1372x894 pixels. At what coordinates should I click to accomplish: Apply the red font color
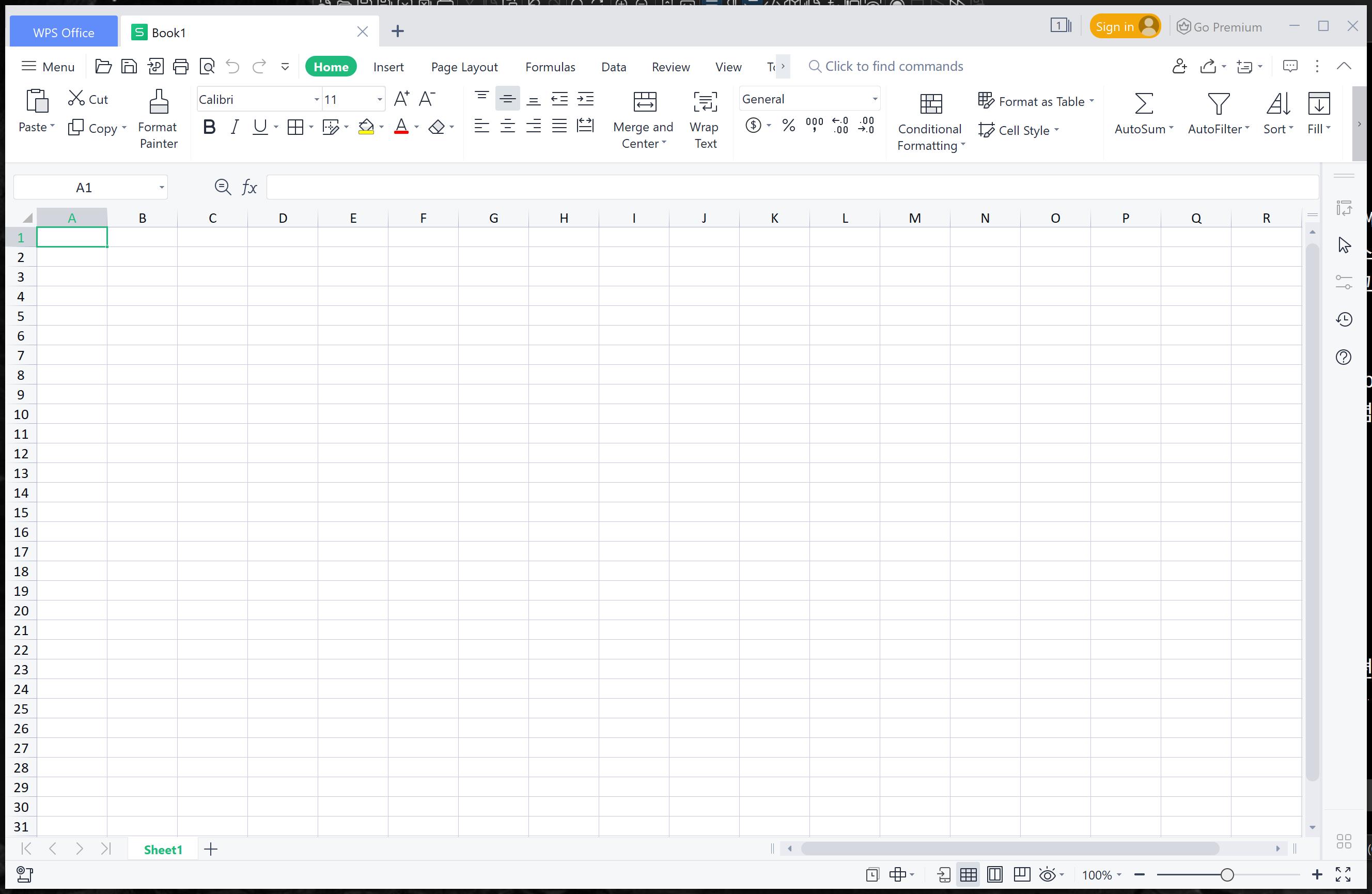point(401,127)
